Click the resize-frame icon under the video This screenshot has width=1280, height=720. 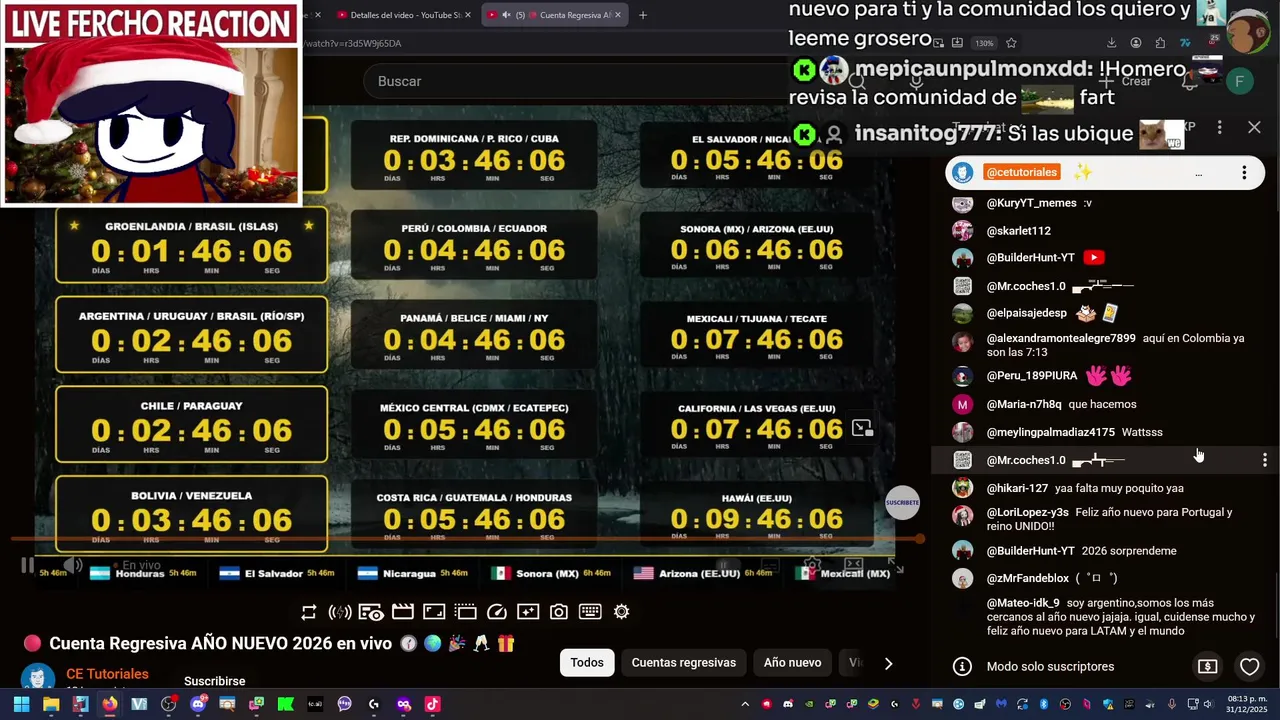click(x=434, y=612)
